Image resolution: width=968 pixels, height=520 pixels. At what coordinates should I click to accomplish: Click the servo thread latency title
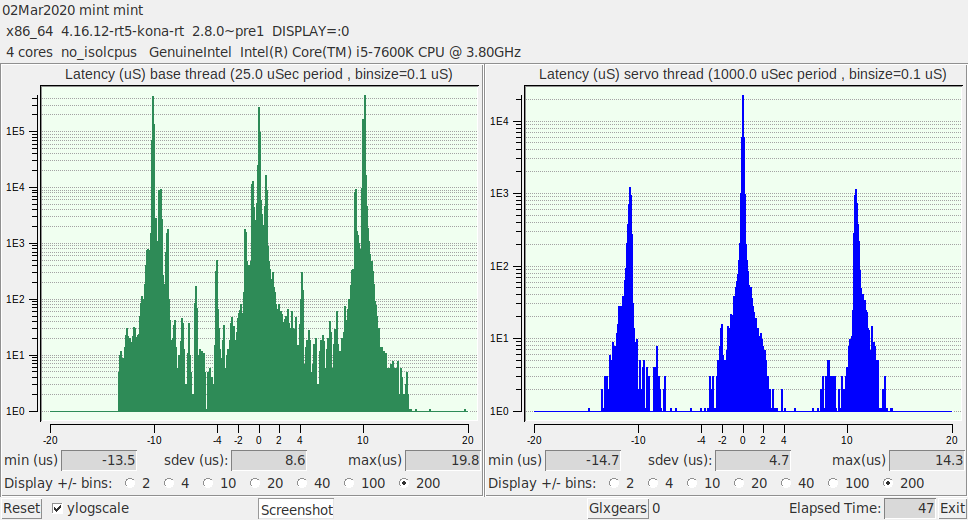click(x=743, y=74)
